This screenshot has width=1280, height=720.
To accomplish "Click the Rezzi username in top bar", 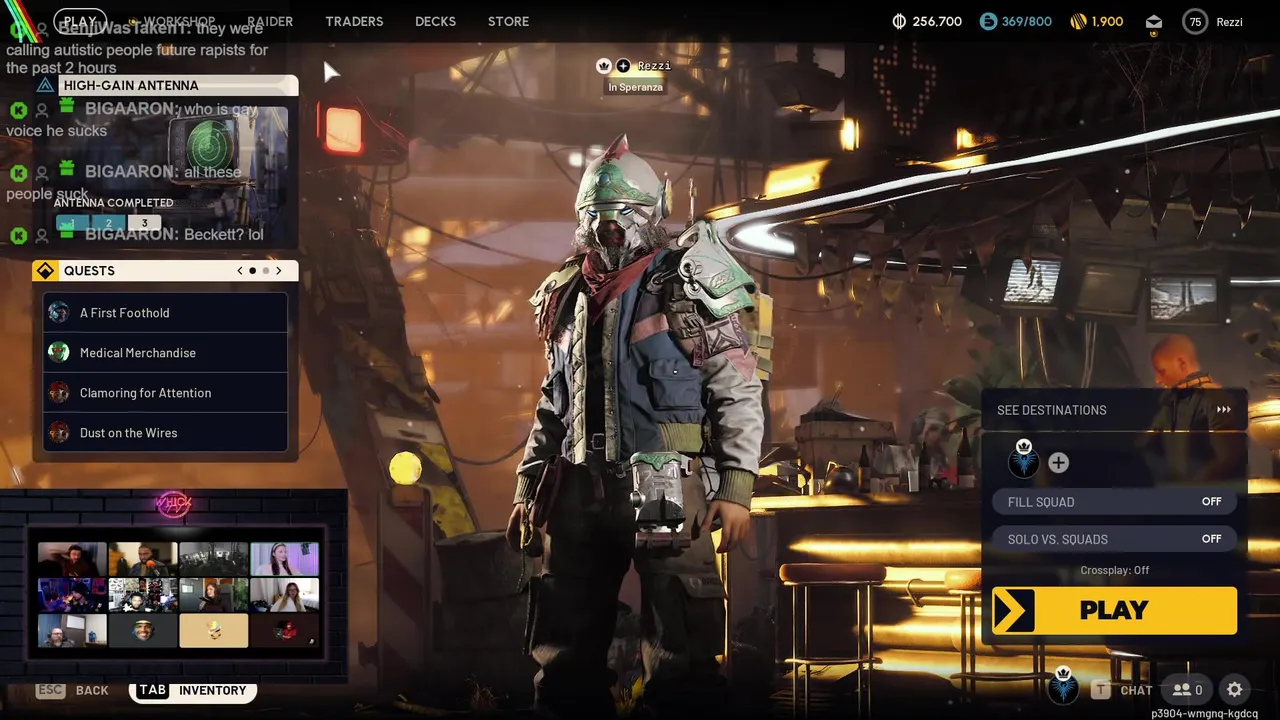I will click(1230, 22).
